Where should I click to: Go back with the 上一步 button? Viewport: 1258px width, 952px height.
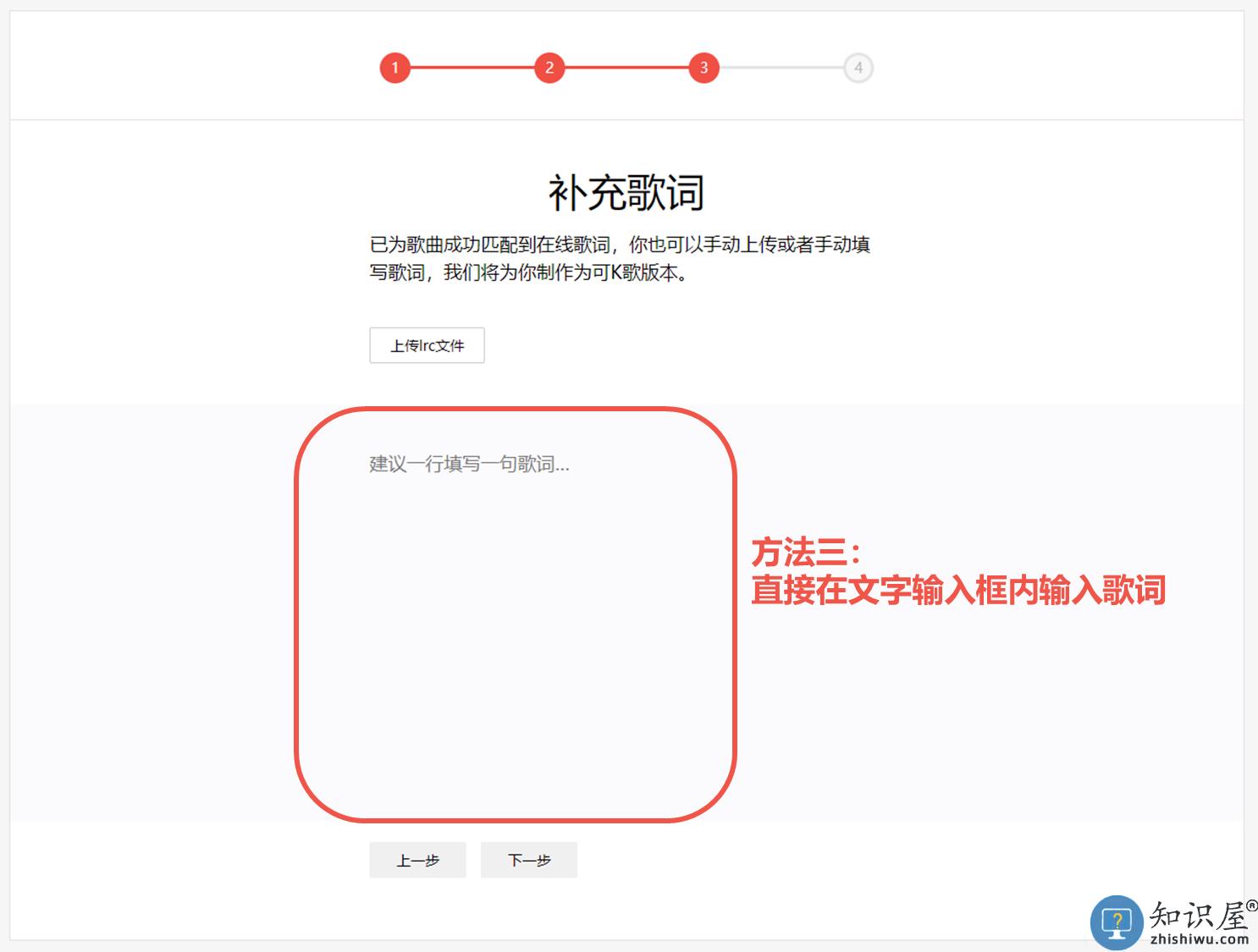(x=417, y=860)
